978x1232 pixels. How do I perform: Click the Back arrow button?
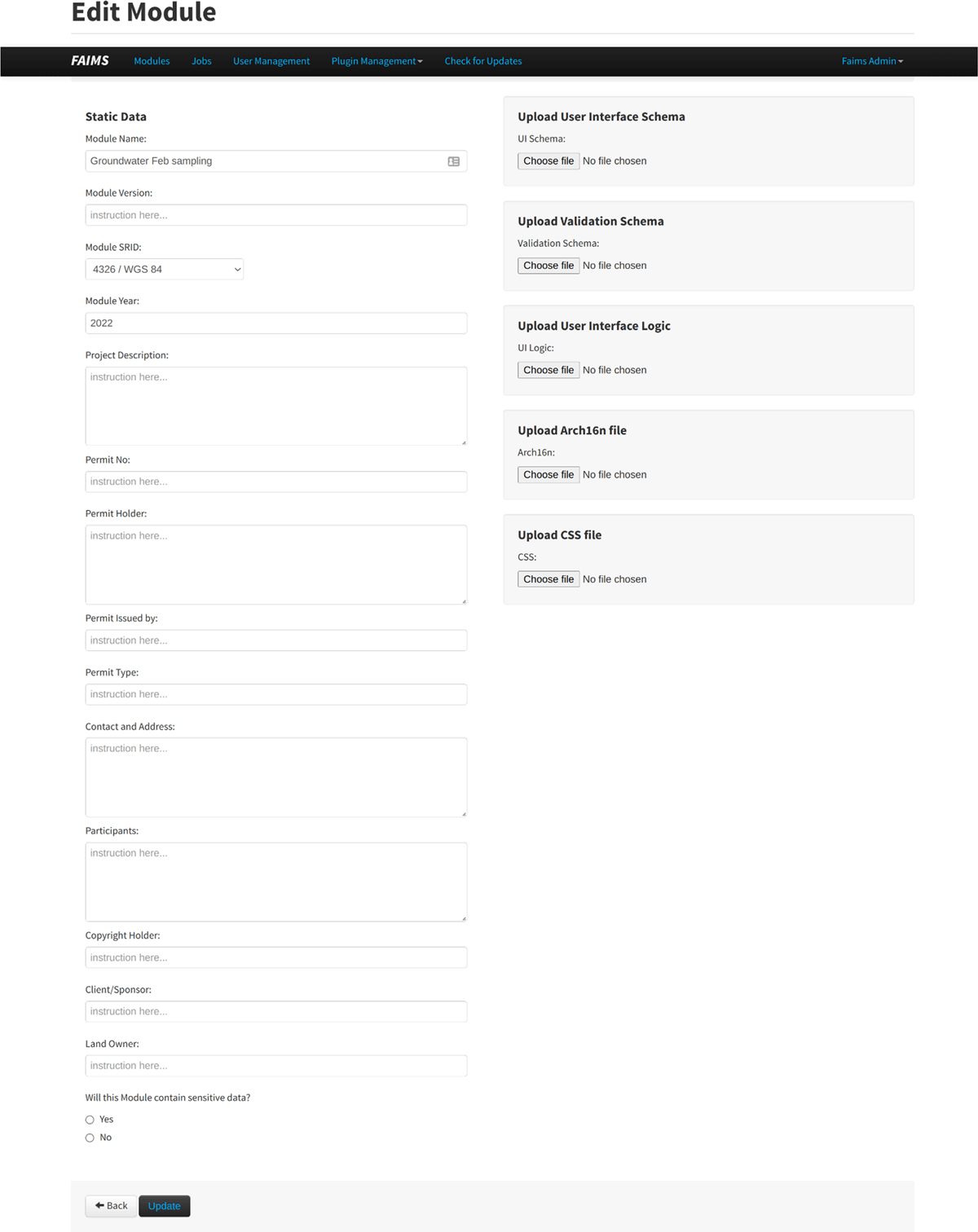point(111,1206)
